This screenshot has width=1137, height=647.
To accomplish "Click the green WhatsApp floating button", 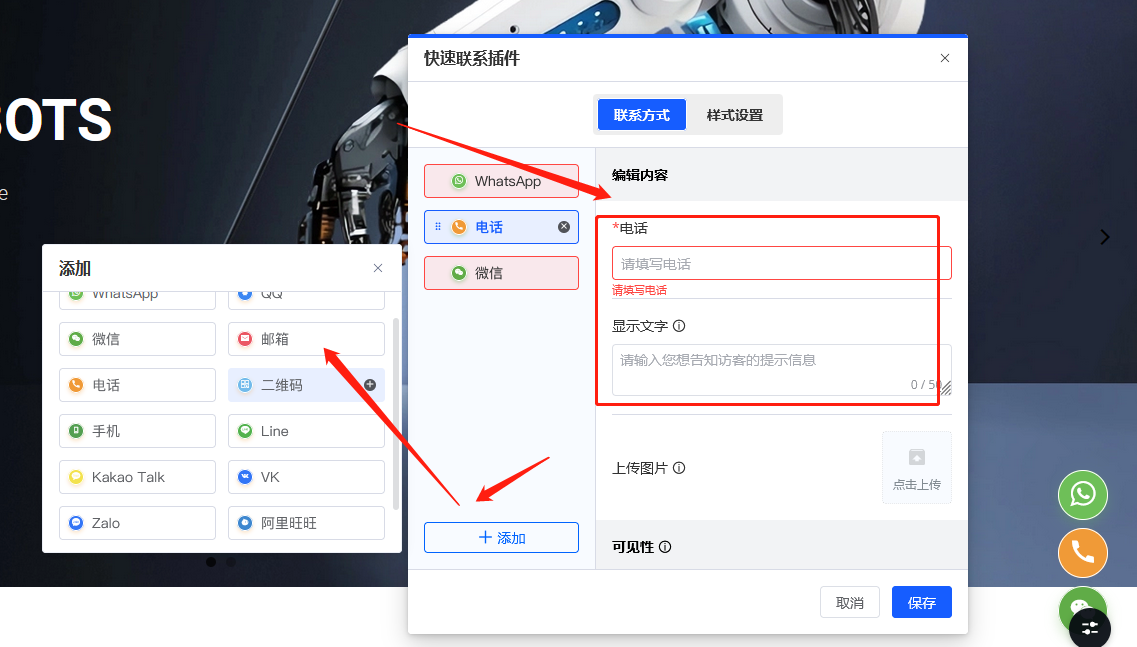I will point(1083,494).
